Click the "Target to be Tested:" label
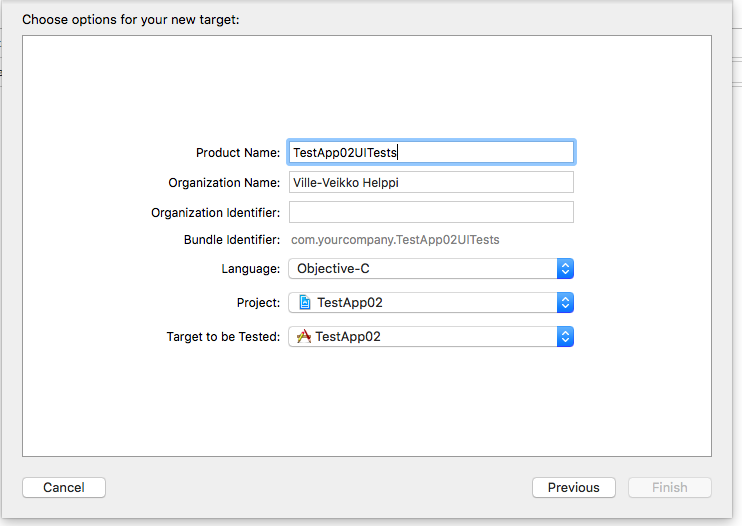 pos(223,337)
